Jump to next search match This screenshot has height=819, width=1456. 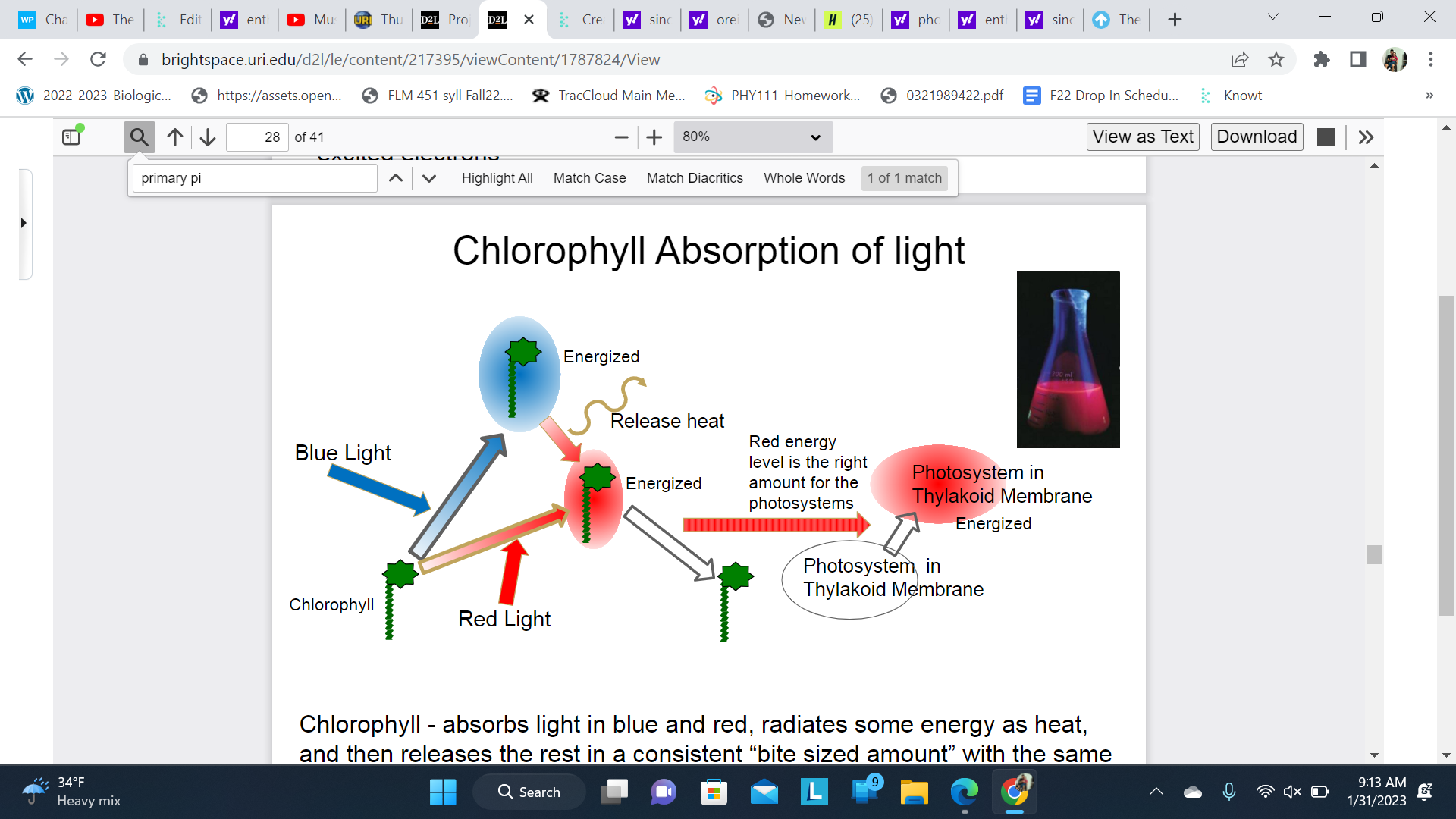click(x=429, y=178)
